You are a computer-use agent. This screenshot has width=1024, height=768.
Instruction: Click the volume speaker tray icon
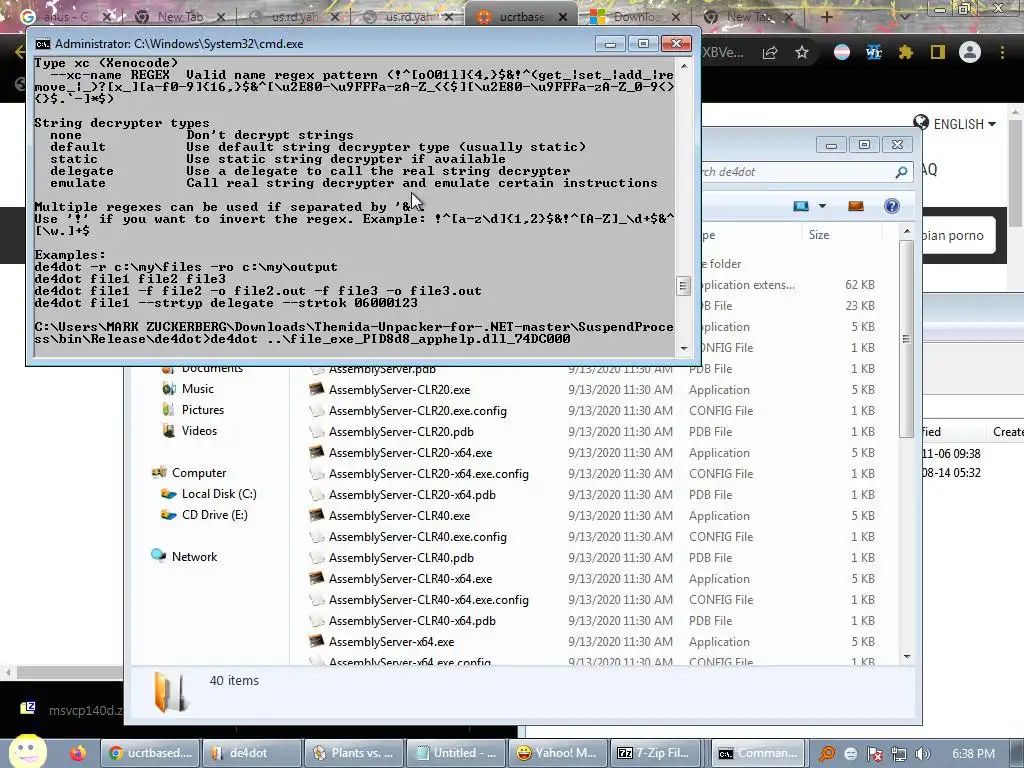tap(922, 754)
